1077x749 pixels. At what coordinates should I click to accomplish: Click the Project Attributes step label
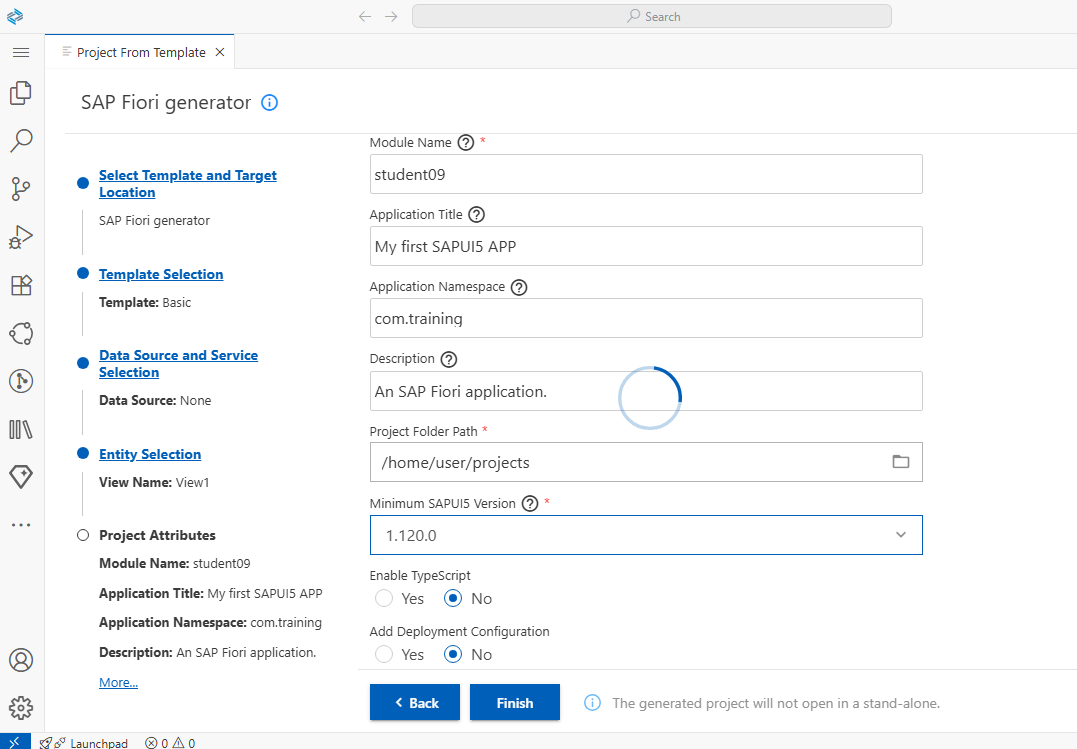click(157, 535)
